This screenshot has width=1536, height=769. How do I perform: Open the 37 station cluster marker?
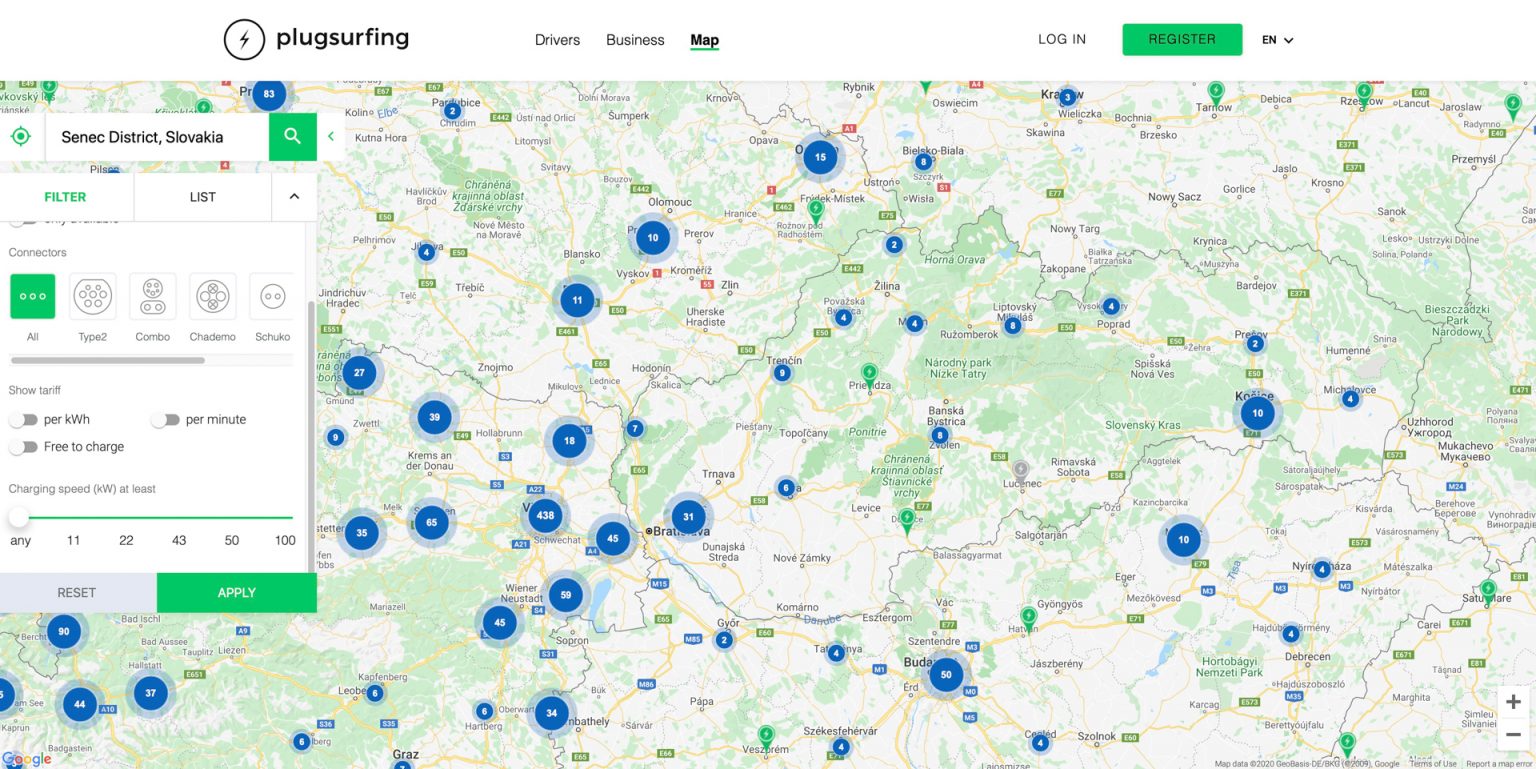click(151, 693)
